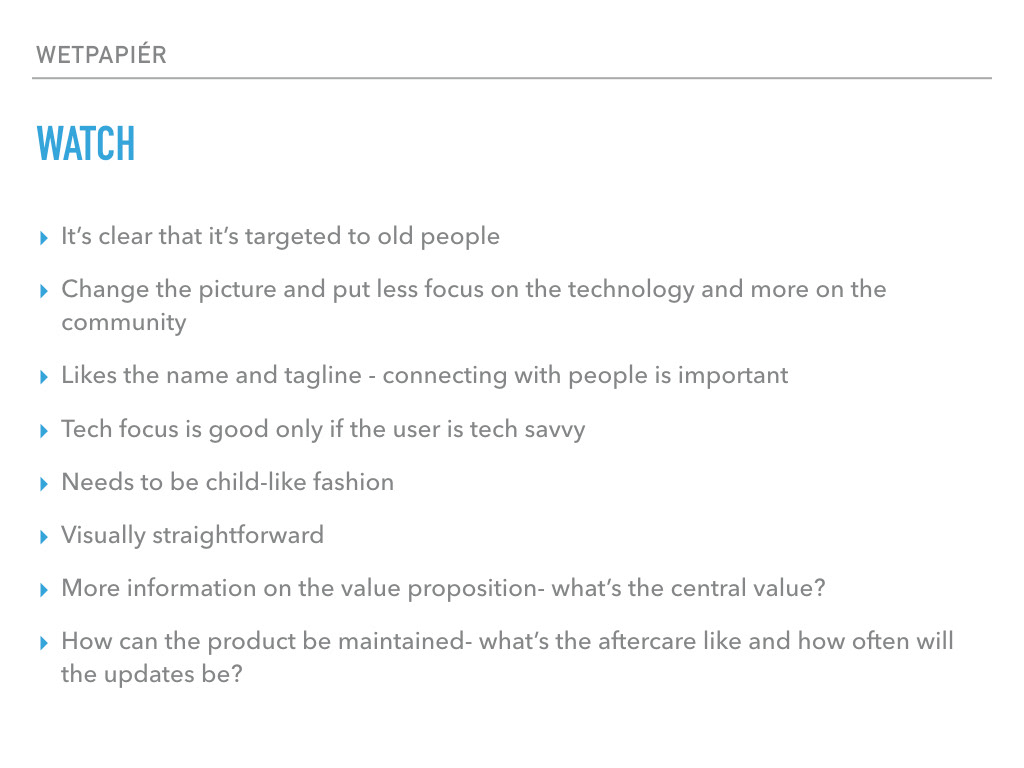Select the blue WATCH slide title
1024x768 pixels.
point(86,144)
